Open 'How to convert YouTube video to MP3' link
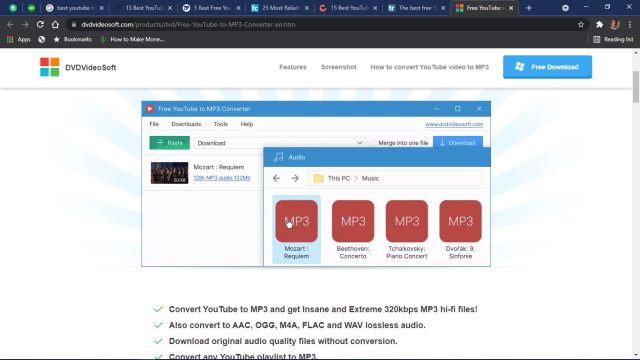Viewport: 640px width, 360px height. [429, 67]
